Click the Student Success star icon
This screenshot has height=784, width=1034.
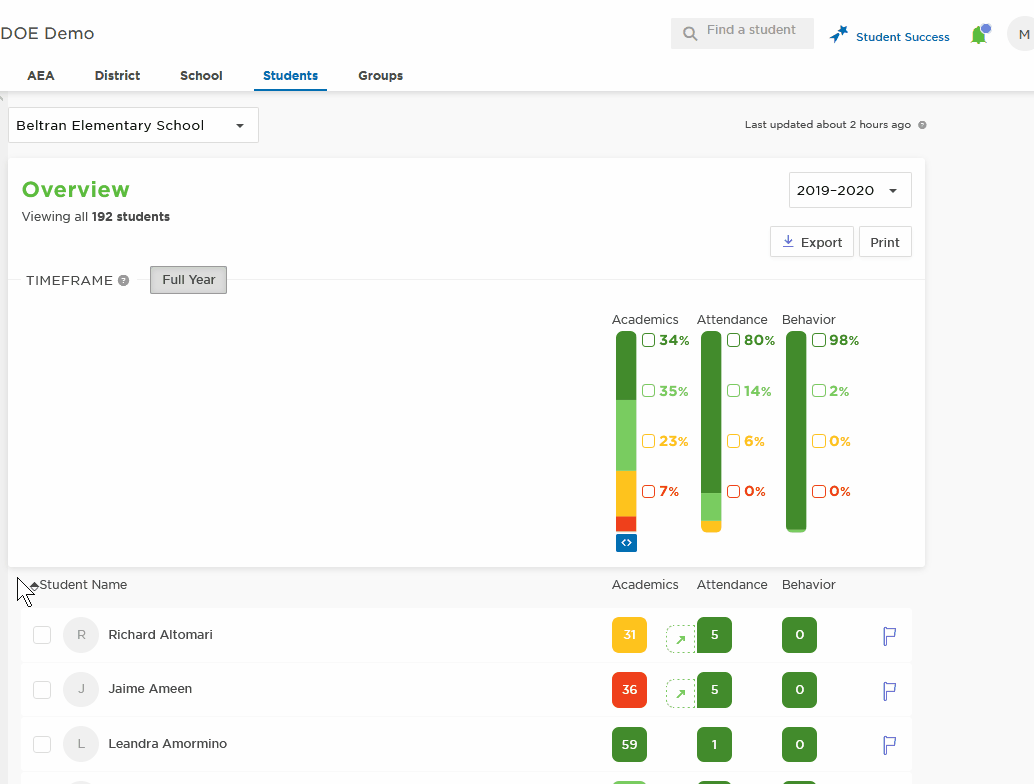pos(839,34)
